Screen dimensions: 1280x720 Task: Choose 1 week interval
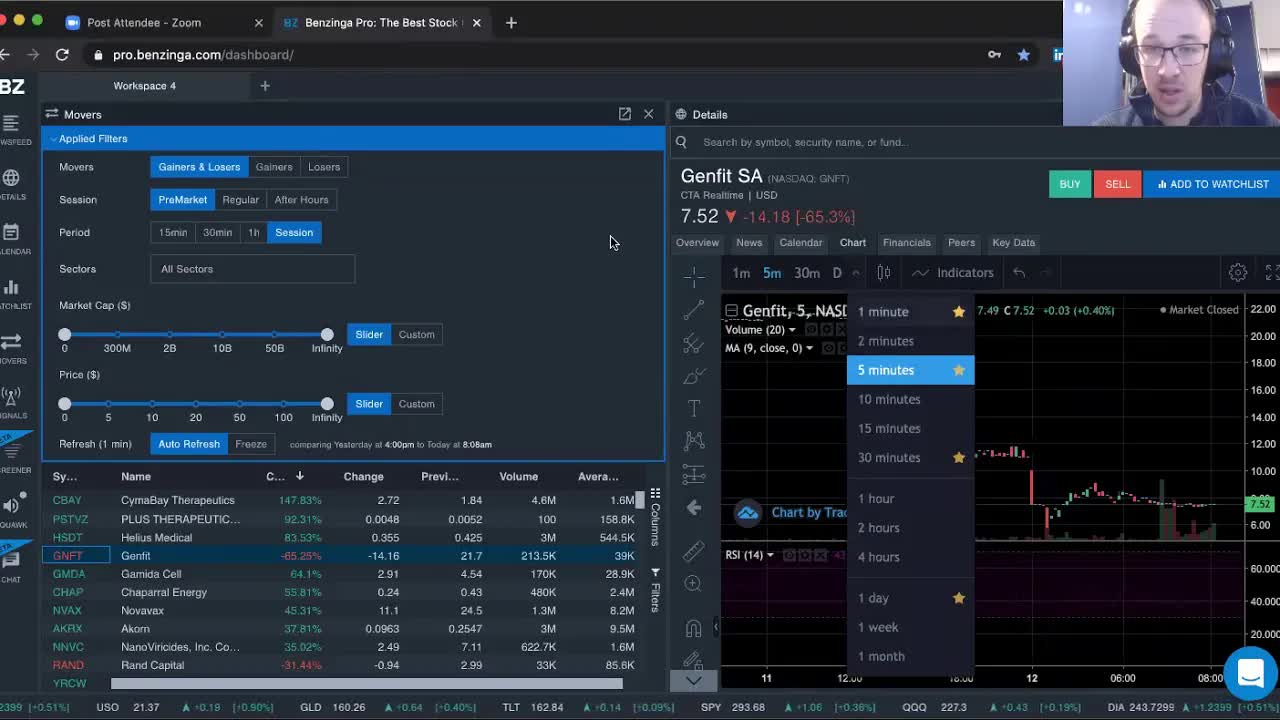coord(910,627)
